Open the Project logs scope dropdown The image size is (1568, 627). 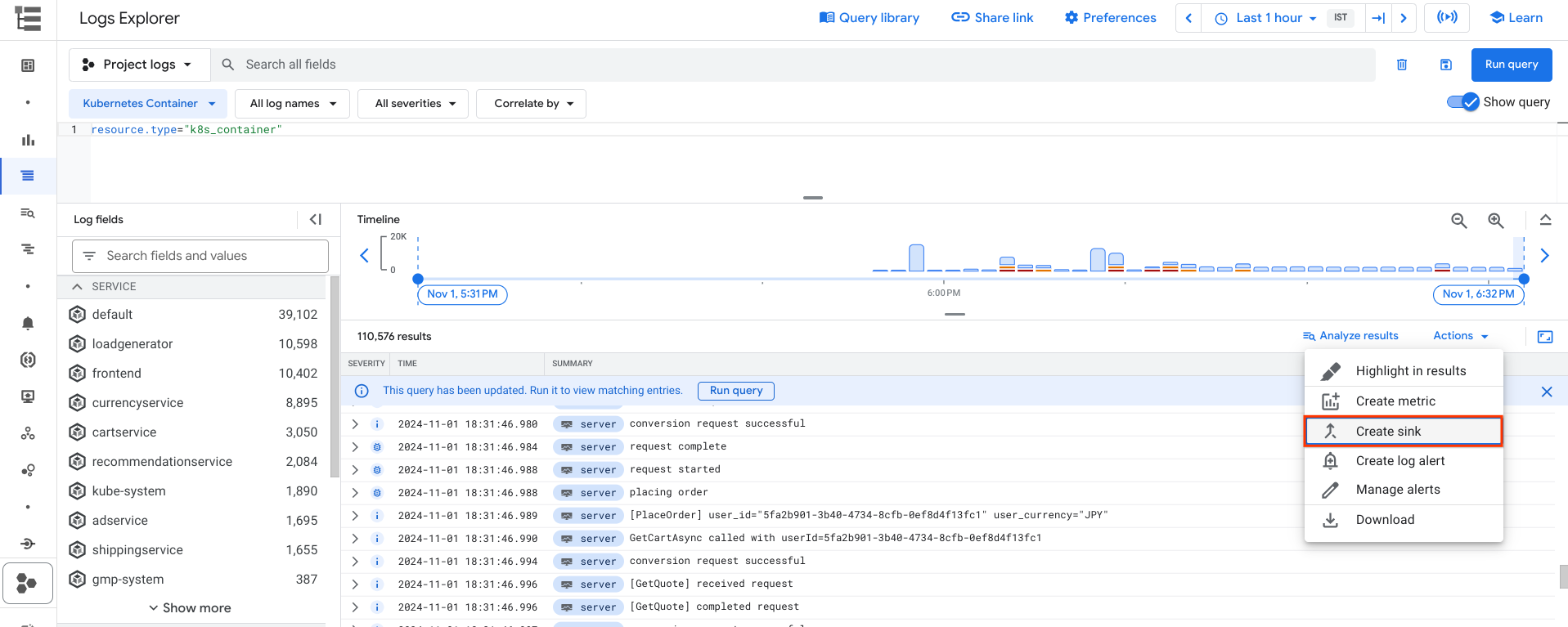point(139,65)
